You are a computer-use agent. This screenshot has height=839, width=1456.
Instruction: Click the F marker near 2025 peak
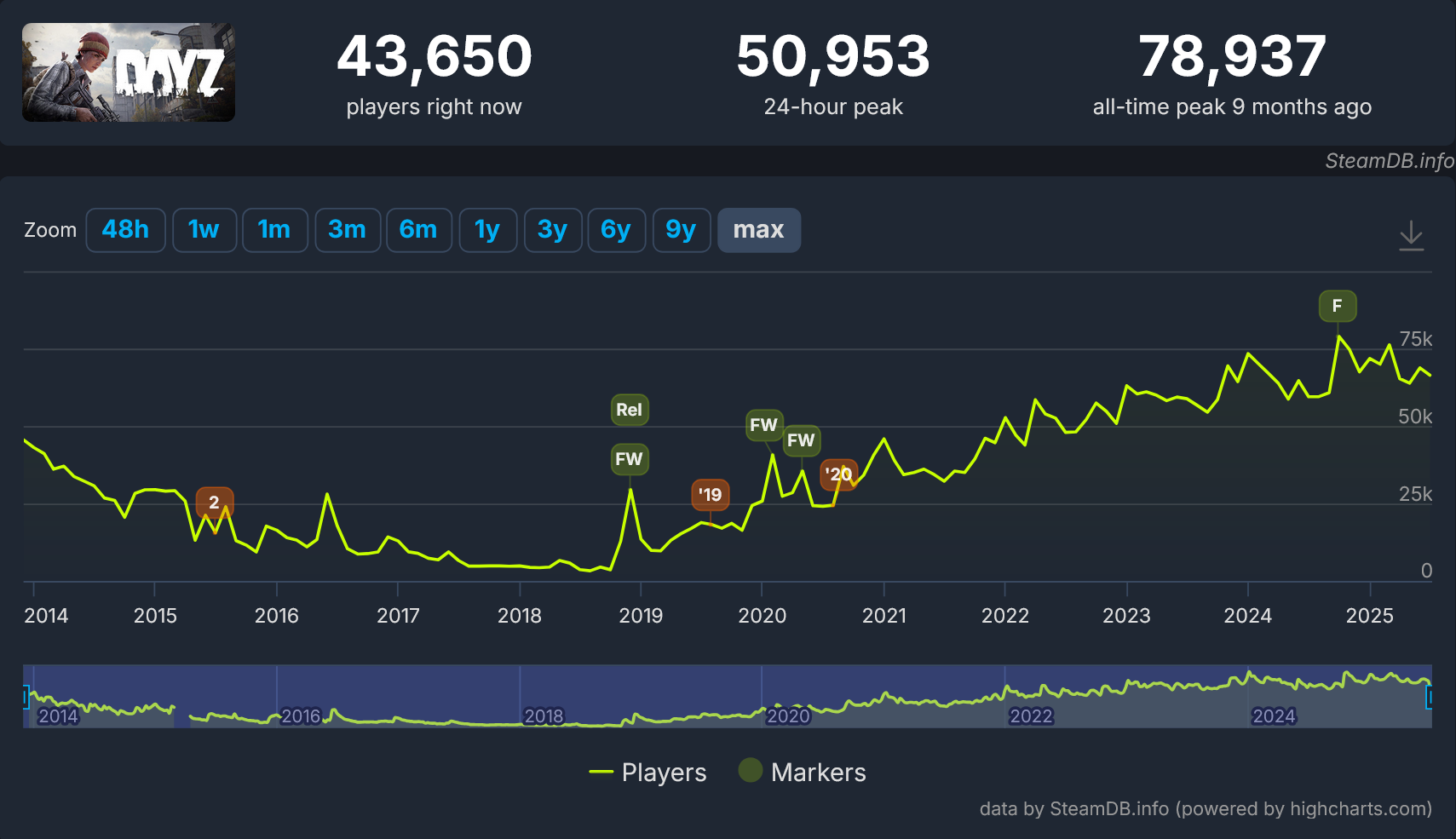(x=1338, y=306)
